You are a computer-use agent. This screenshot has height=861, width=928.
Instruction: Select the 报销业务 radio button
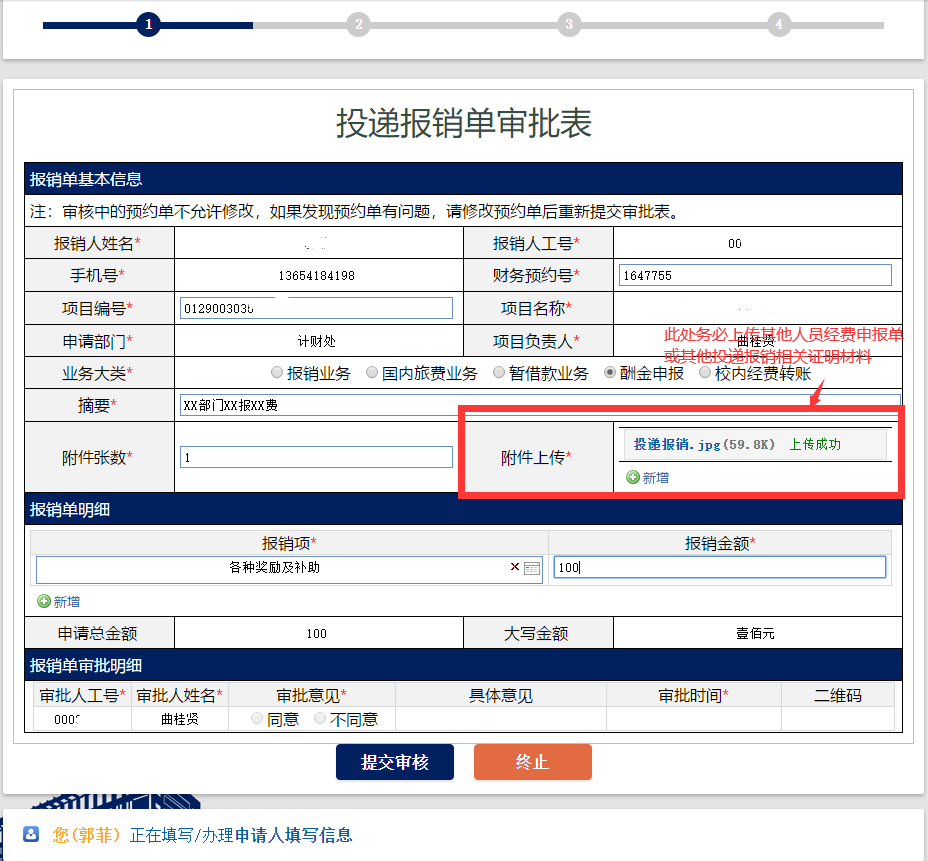(277, 373)
